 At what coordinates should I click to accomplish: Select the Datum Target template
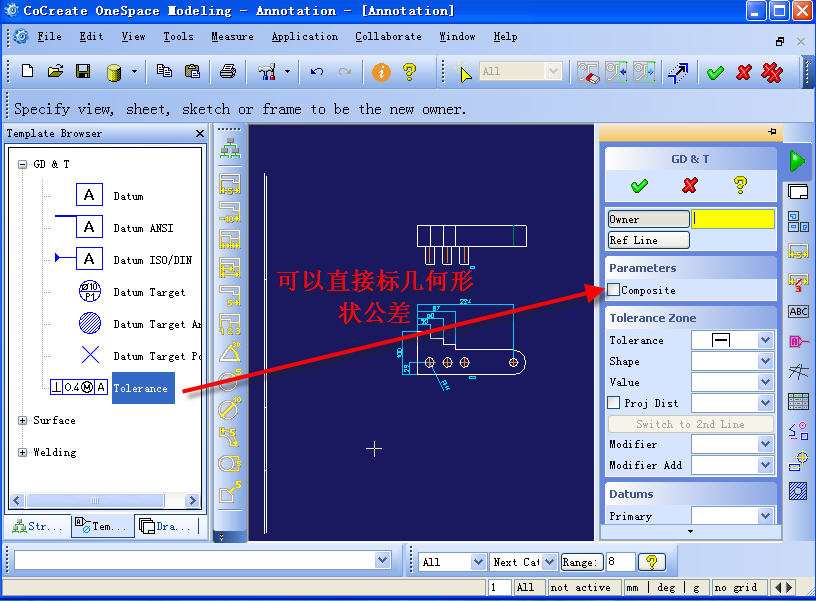[149, 292]
